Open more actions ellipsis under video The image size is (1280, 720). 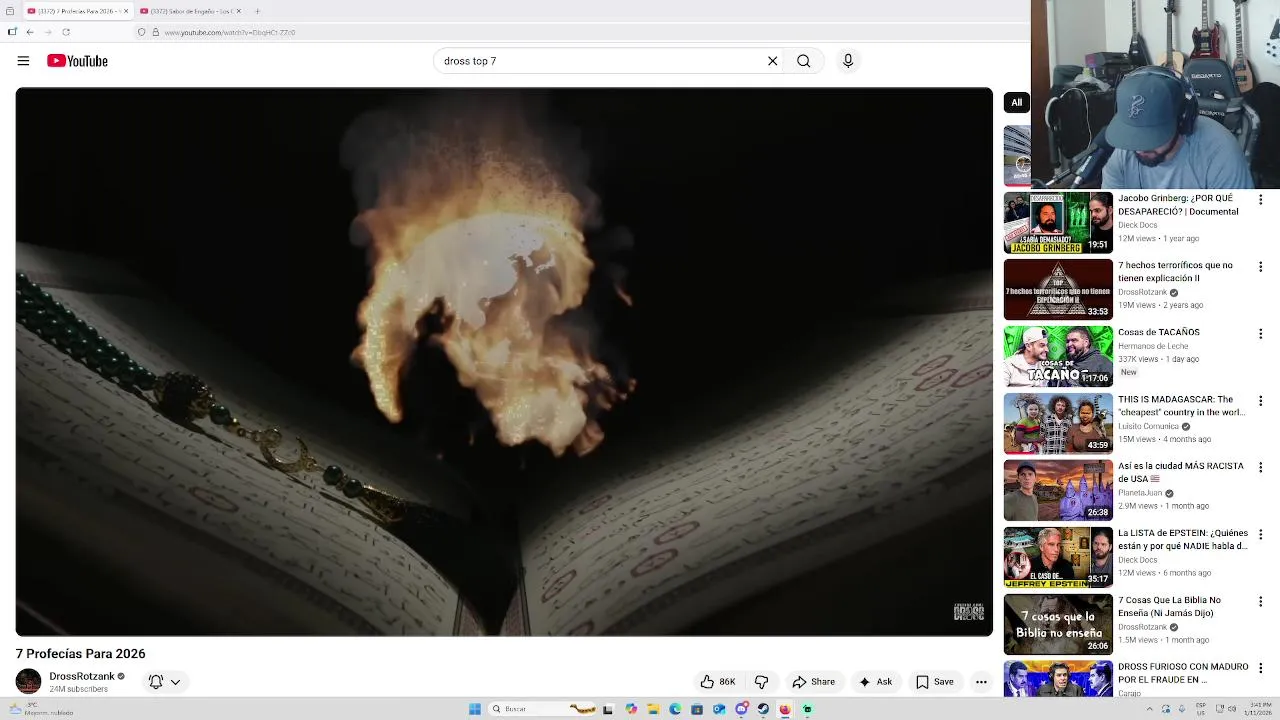point(981,682)
